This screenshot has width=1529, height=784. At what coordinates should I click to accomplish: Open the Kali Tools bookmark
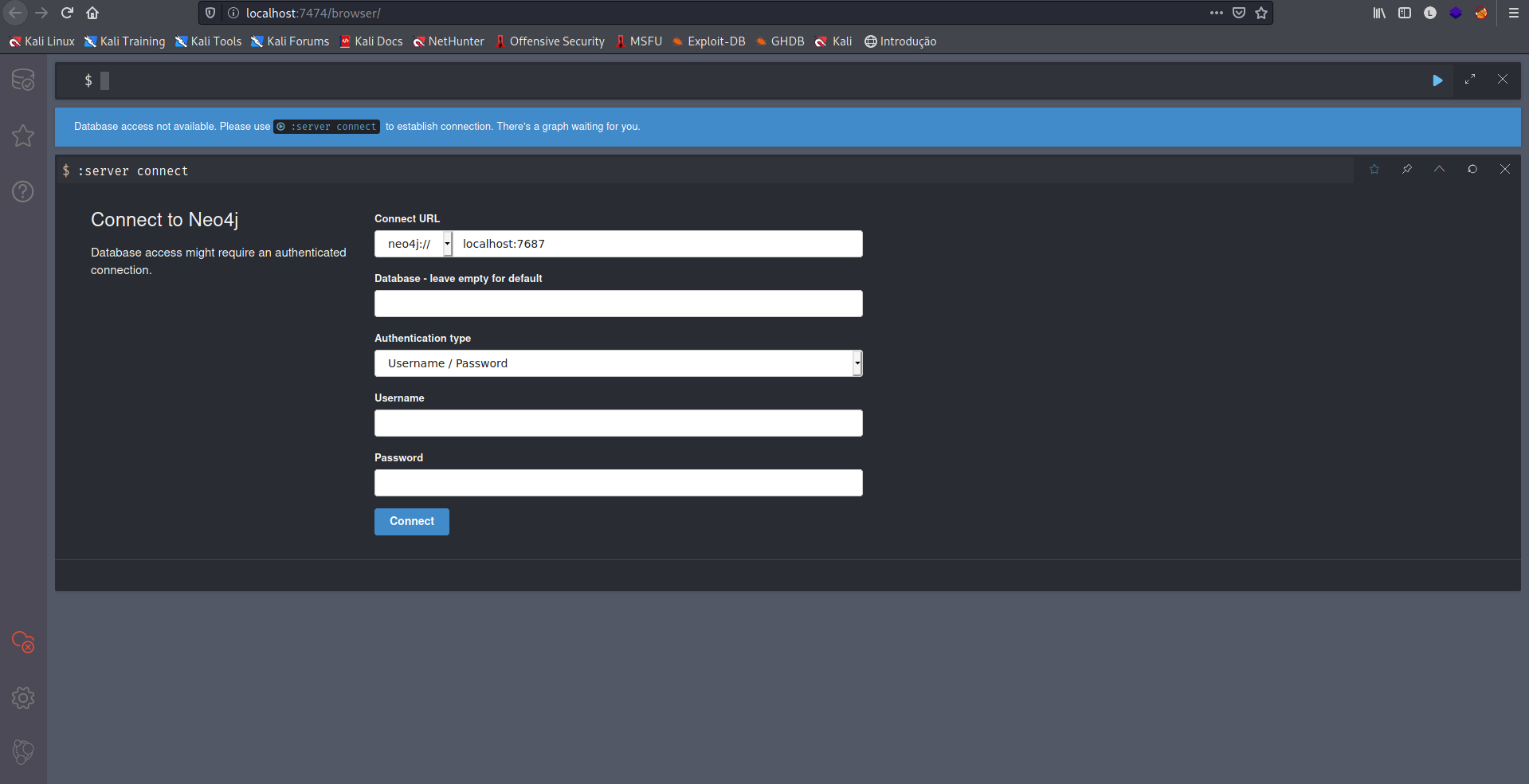[209, 41]
